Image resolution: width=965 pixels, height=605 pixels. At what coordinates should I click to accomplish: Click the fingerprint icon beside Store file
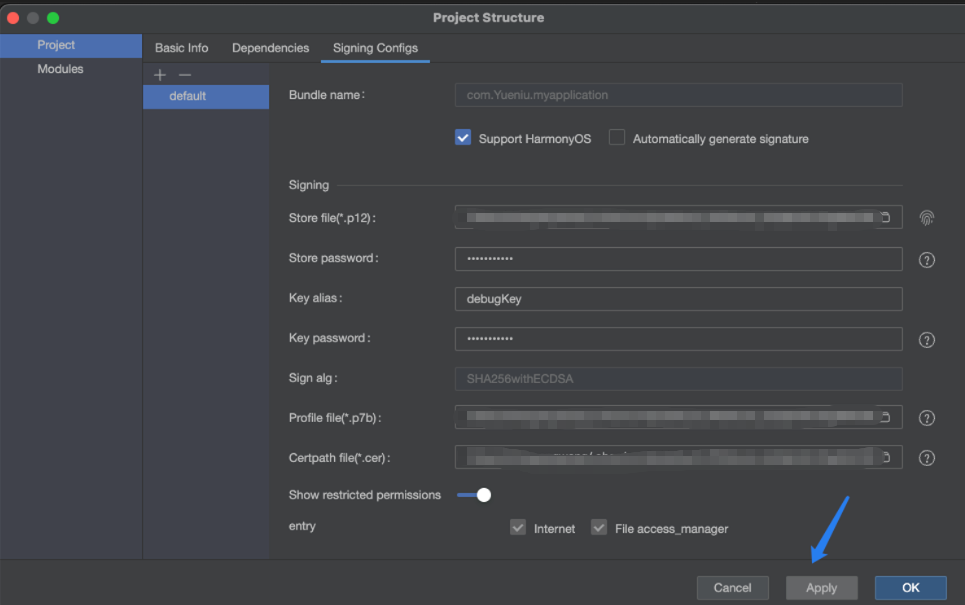926,218
